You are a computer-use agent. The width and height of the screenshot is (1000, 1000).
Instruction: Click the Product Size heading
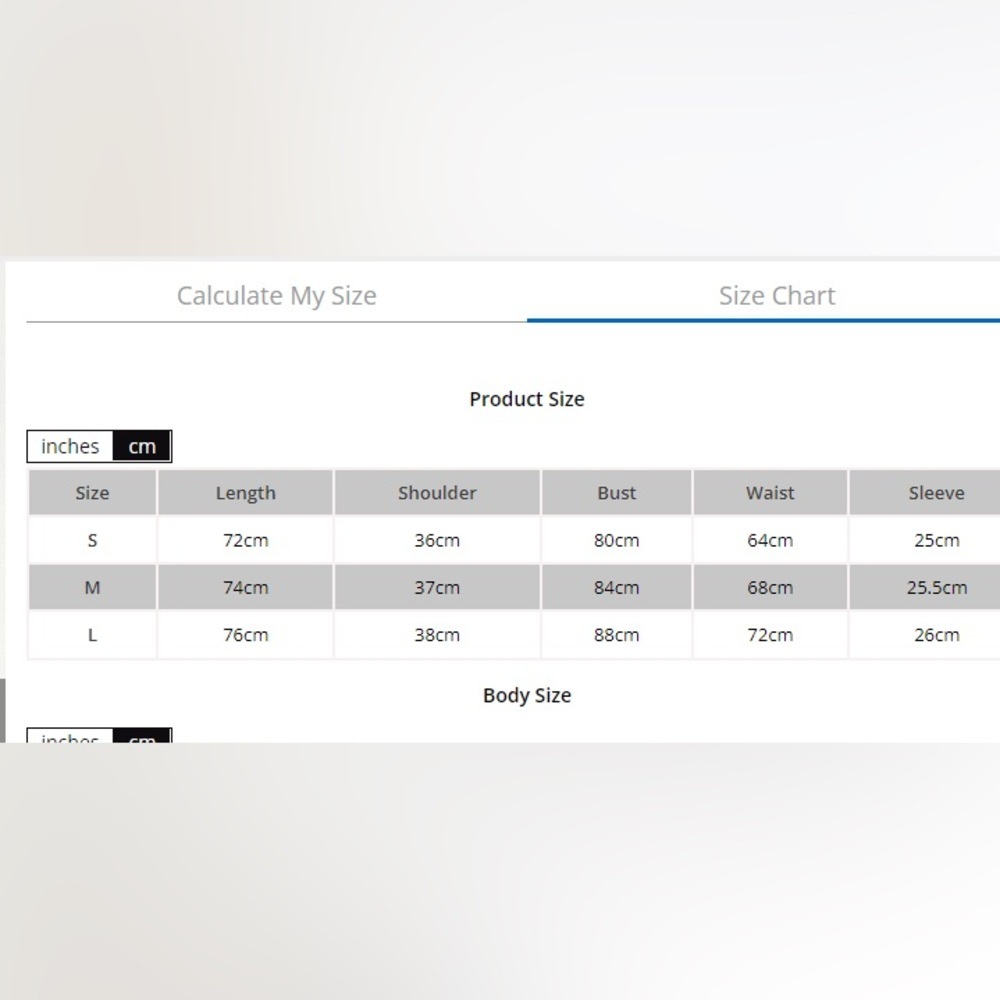[527, 399]
